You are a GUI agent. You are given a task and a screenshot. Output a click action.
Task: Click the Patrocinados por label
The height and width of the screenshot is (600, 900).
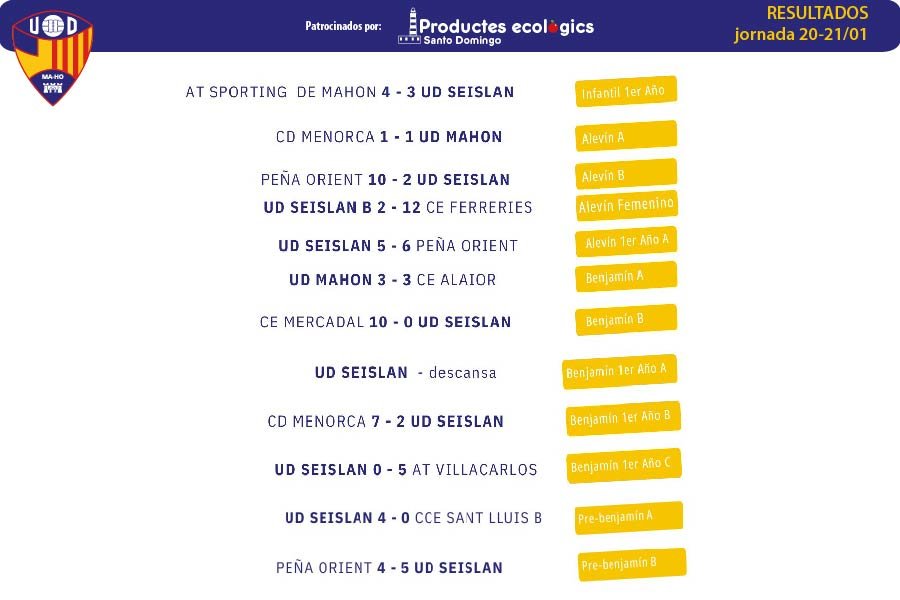343,26
